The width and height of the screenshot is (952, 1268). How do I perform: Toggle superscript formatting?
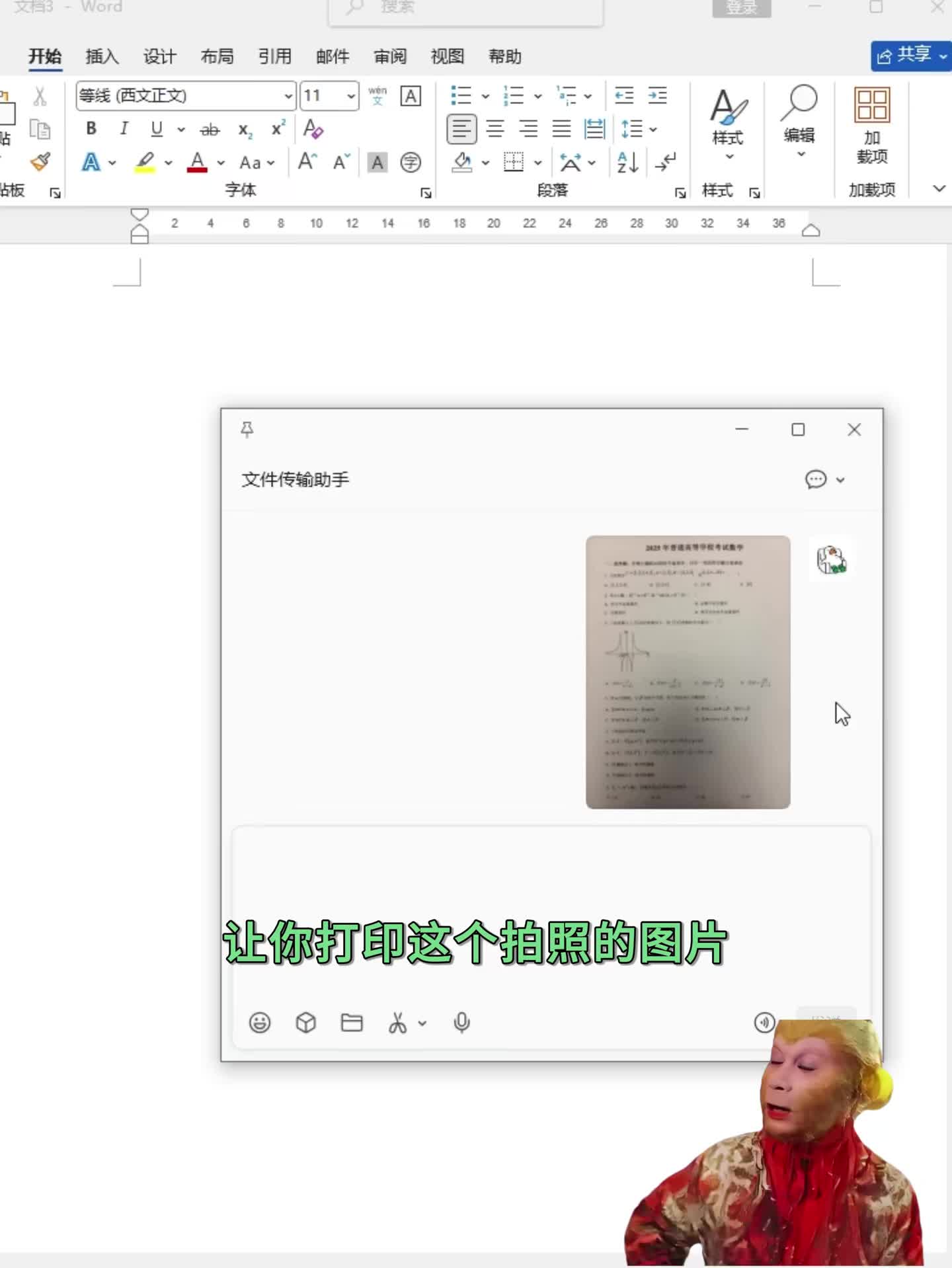[x=278, y=128]
